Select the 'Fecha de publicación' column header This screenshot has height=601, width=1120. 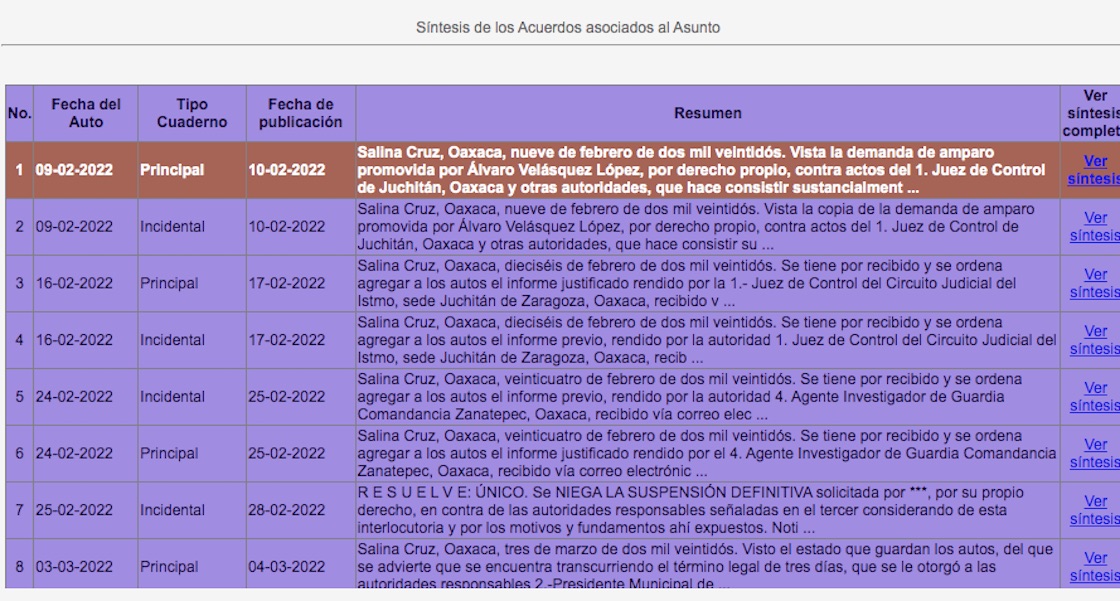tap(300, 113)
